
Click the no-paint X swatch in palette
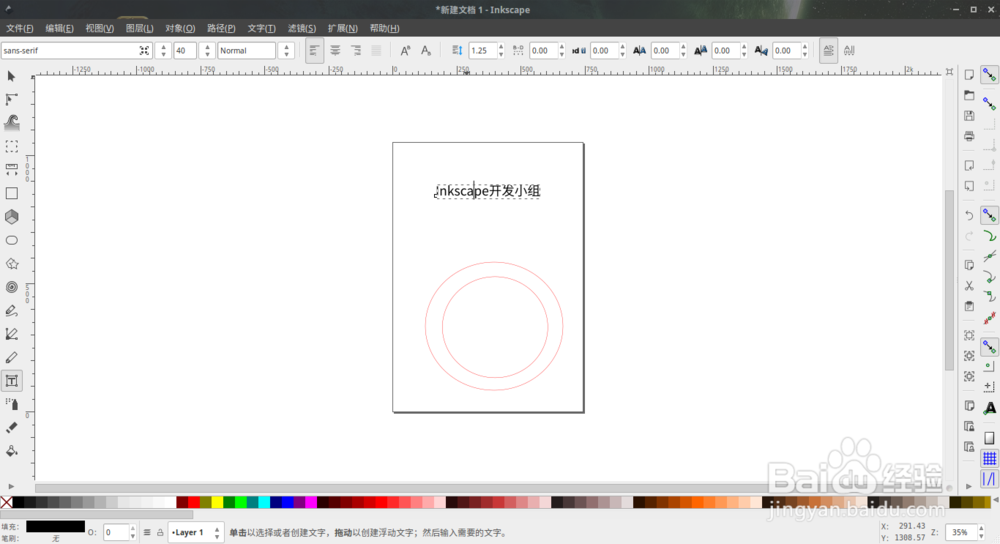6,503
